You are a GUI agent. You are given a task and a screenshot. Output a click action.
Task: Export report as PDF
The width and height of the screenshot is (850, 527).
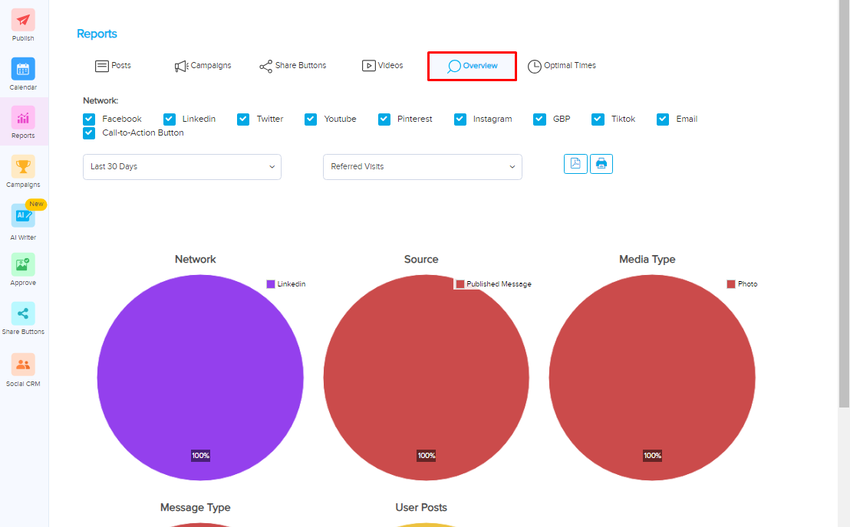tap(575, 164)
